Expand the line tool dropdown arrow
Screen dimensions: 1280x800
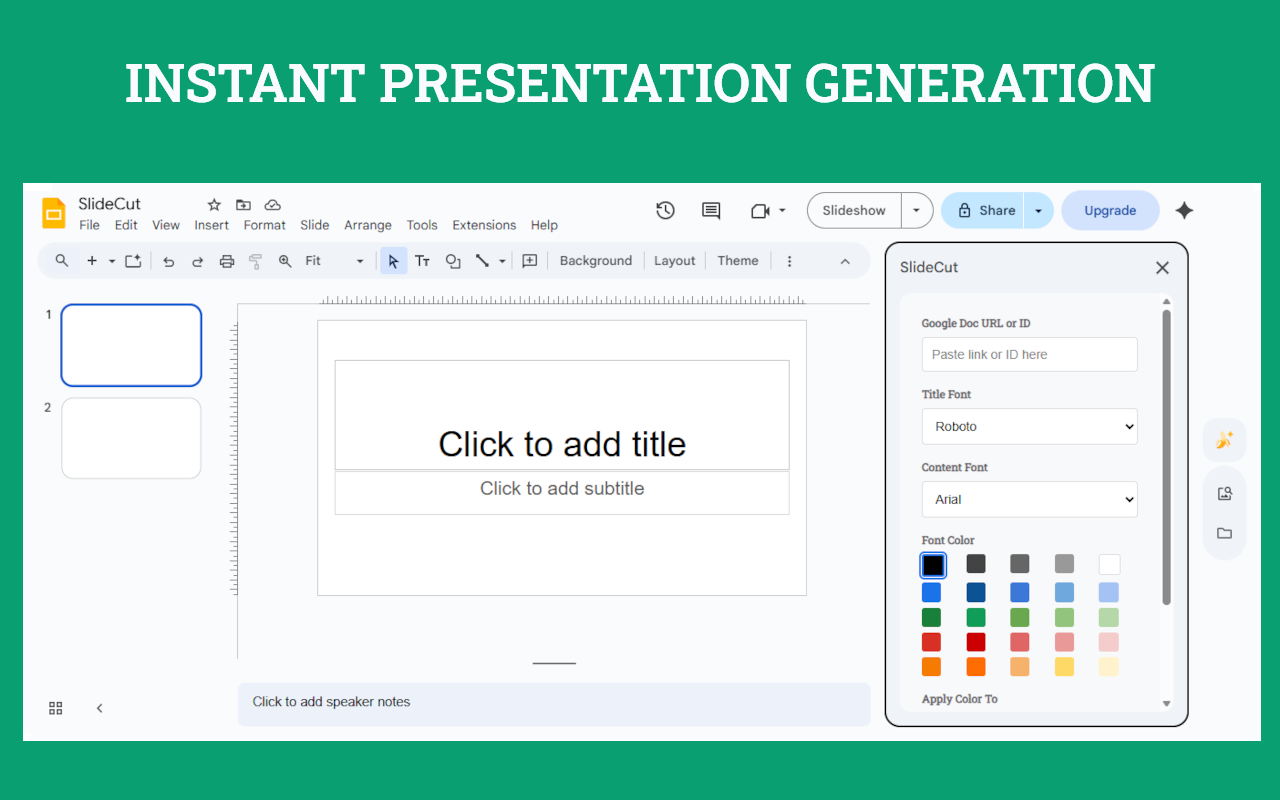(502, 261)
